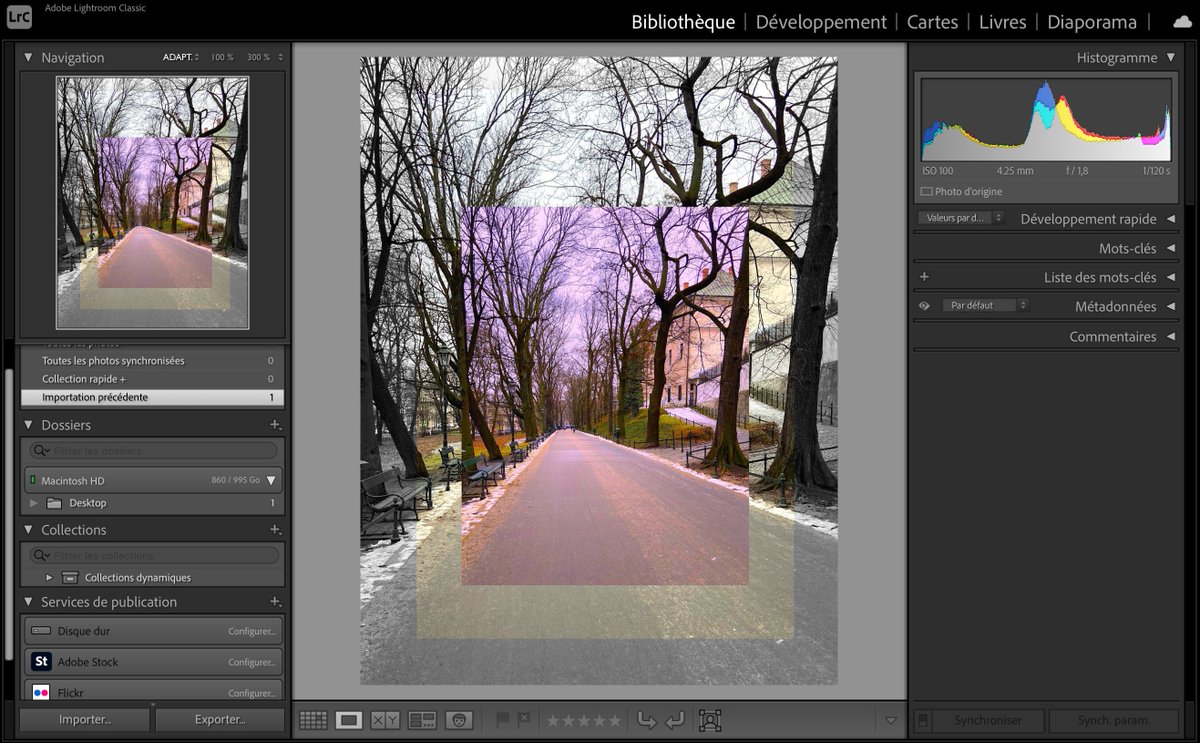Collapse the Collections panel

pyautogui.click(x=28, y=530)
